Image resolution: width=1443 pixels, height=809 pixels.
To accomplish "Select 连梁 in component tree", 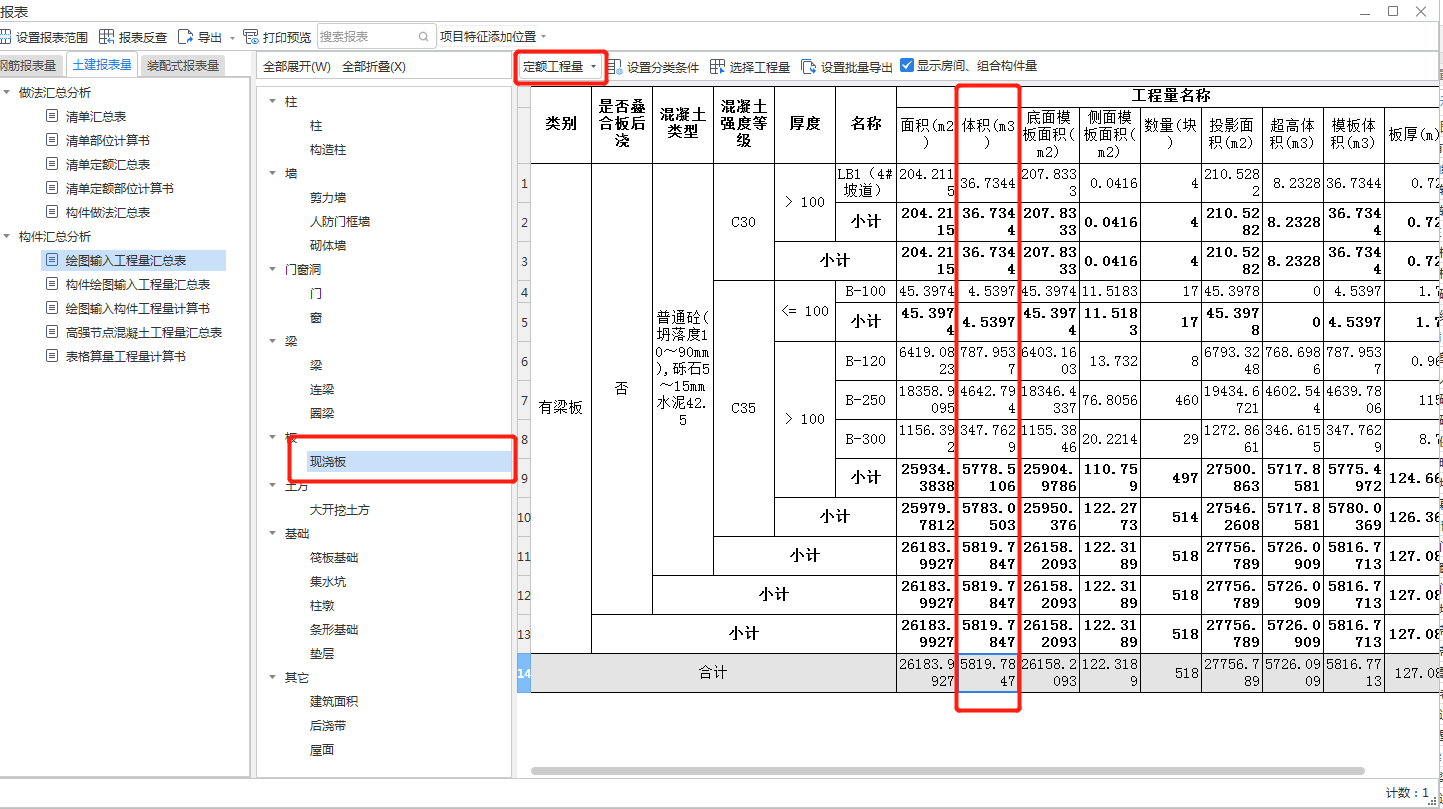I will coord(322,390).
